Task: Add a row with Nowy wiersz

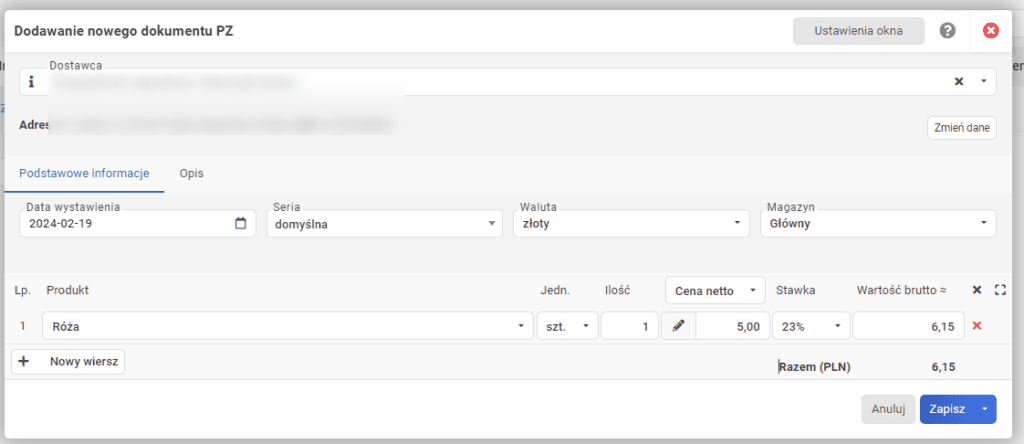Action: pos(68,362)
